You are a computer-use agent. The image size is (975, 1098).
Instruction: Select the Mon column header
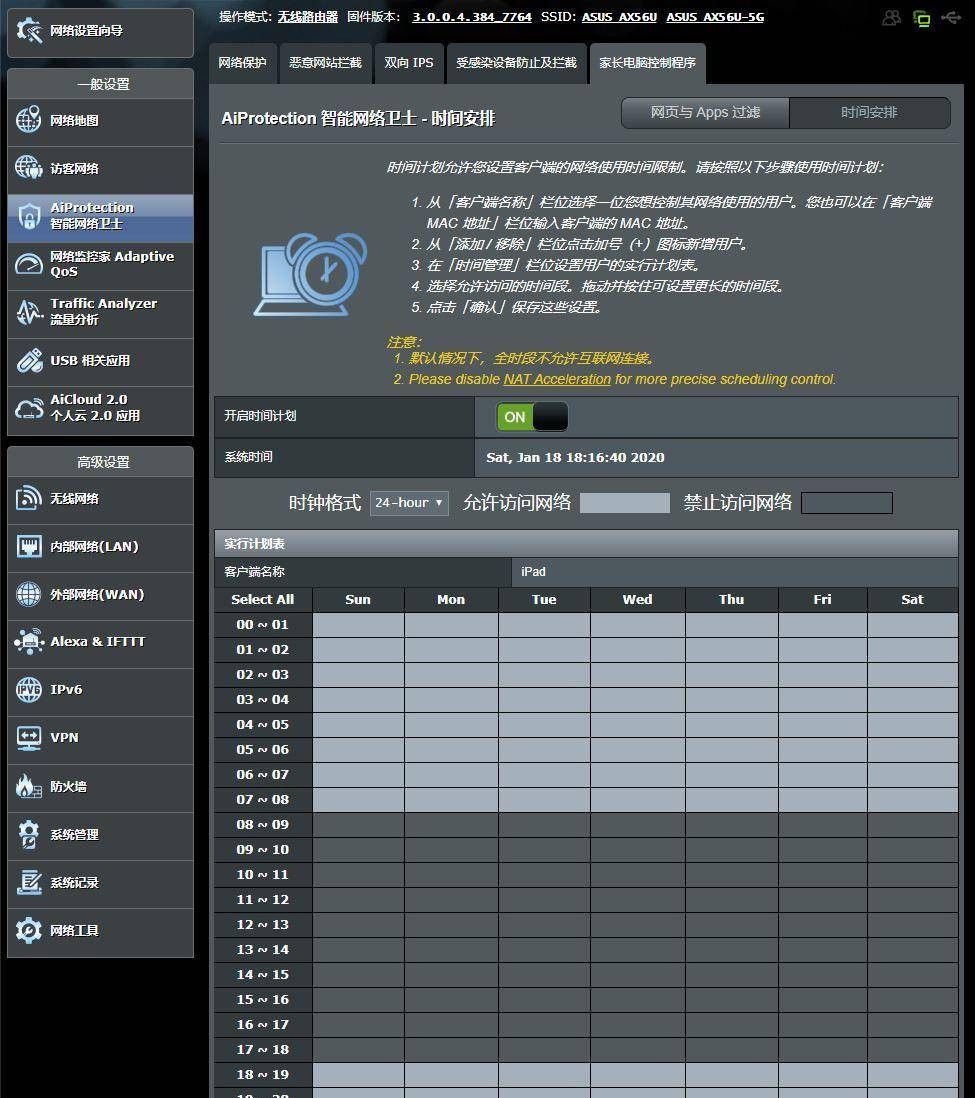[451, 600]
